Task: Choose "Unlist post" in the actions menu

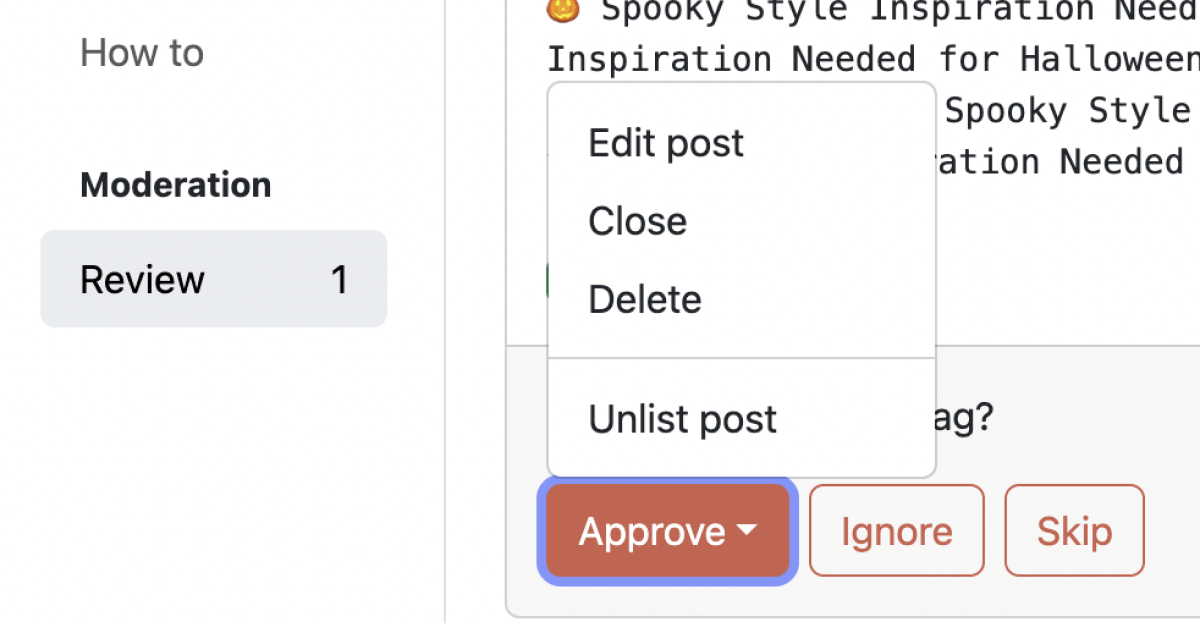Action: point(681,418)
